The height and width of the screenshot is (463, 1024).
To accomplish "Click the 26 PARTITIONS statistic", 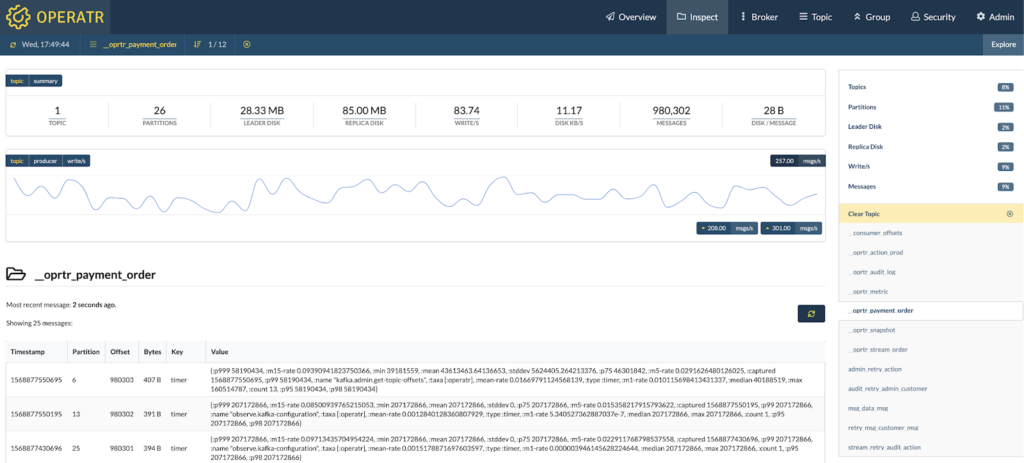I will 159,115.
